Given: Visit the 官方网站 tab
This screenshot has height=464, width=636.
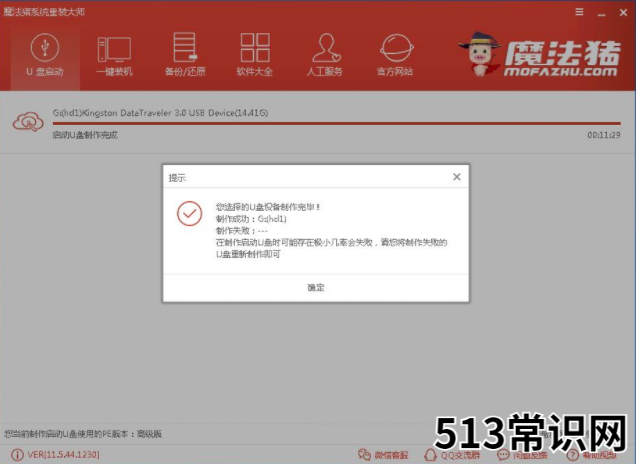Looking at the screenshot, I should (395, 56).
